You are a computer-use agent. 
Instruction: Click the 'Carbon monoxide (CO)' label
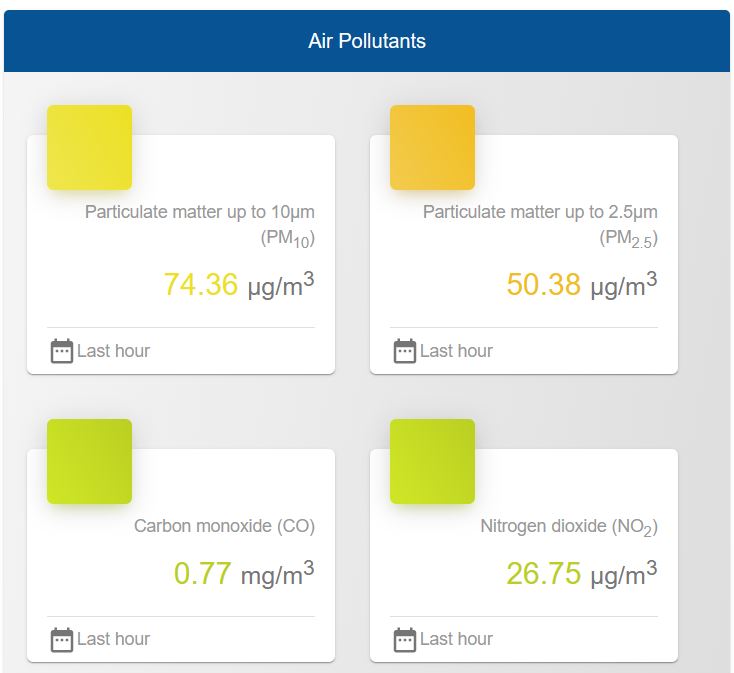[224, 526]
